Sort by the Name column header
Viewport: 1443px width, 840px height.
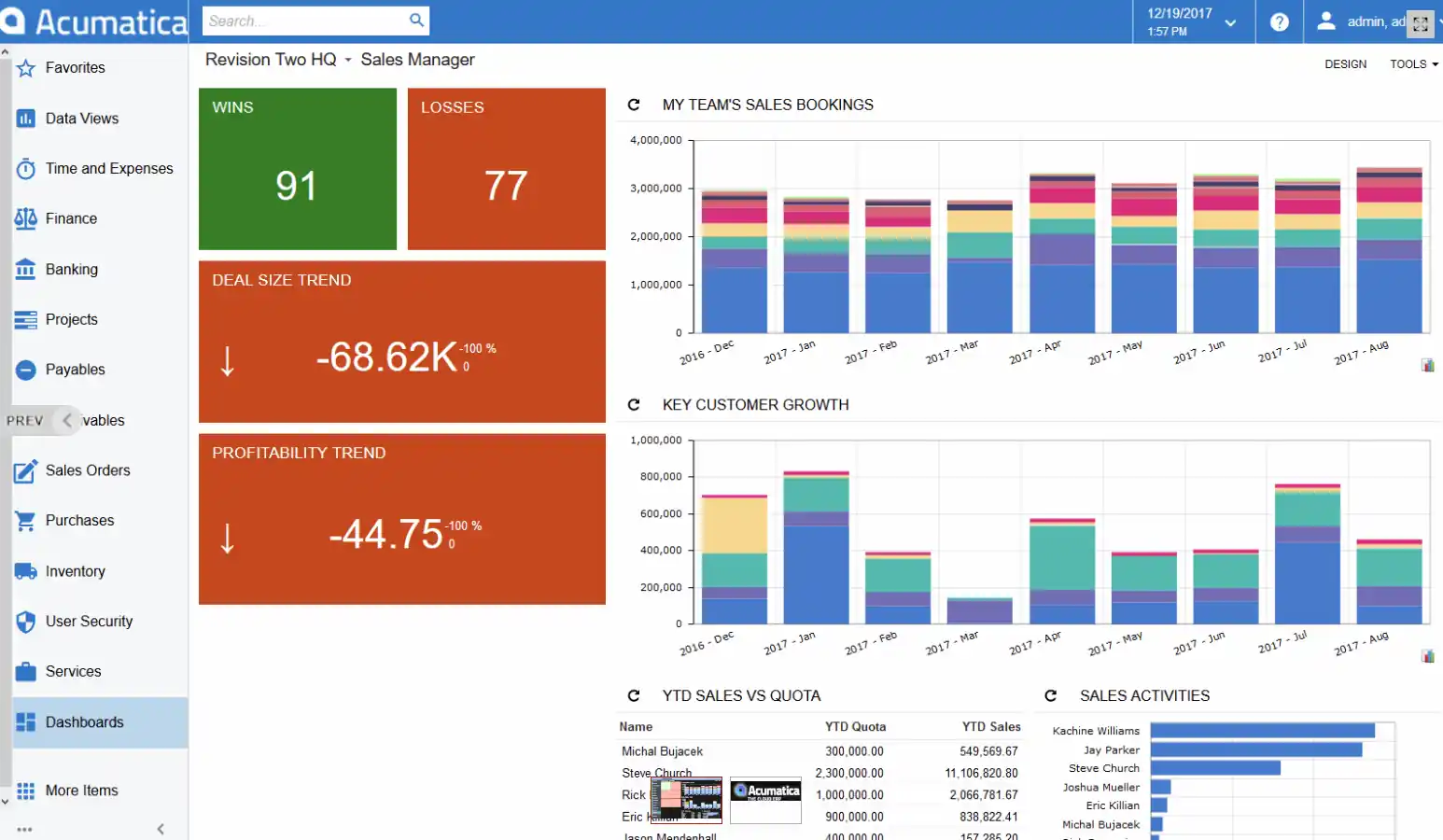pyautogui.click(x=636, y=727)
